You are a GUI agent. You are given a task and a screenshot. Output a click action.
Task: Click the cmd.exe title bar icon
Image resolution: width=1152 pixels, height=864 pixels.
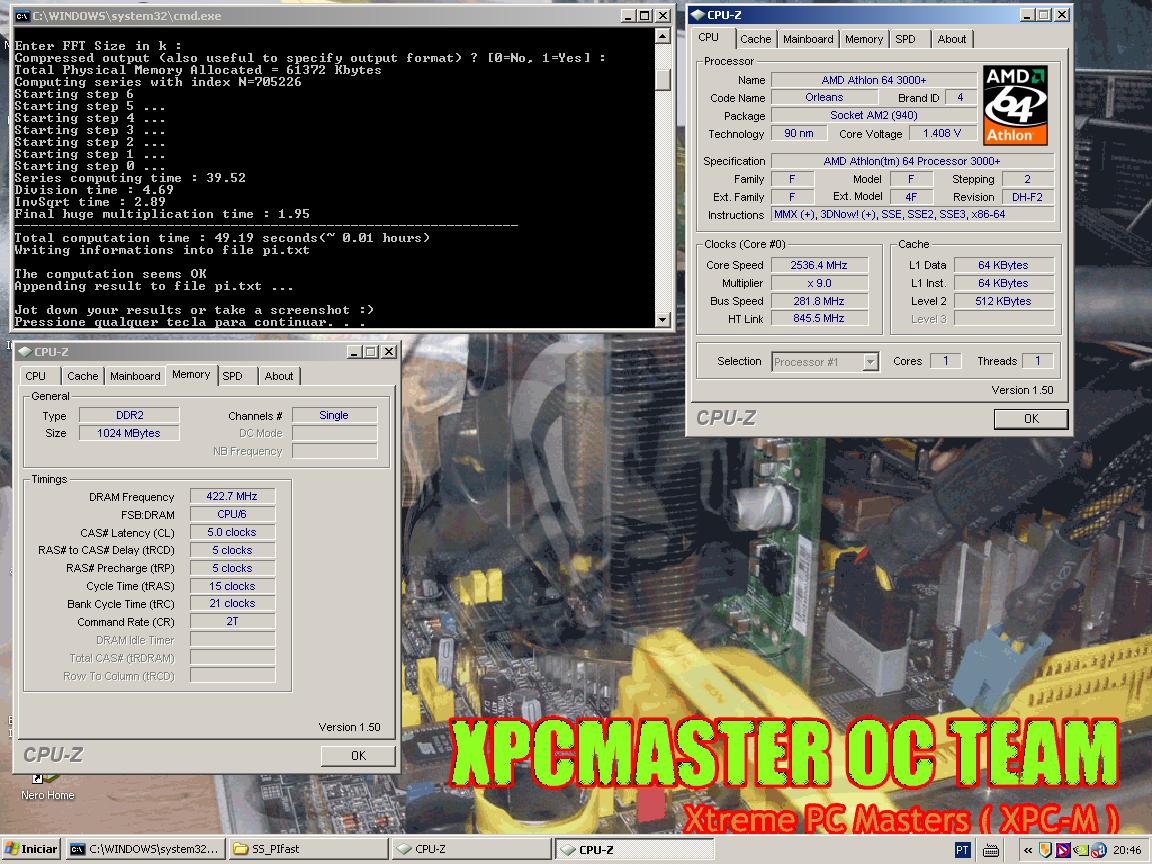click(22, 15)
